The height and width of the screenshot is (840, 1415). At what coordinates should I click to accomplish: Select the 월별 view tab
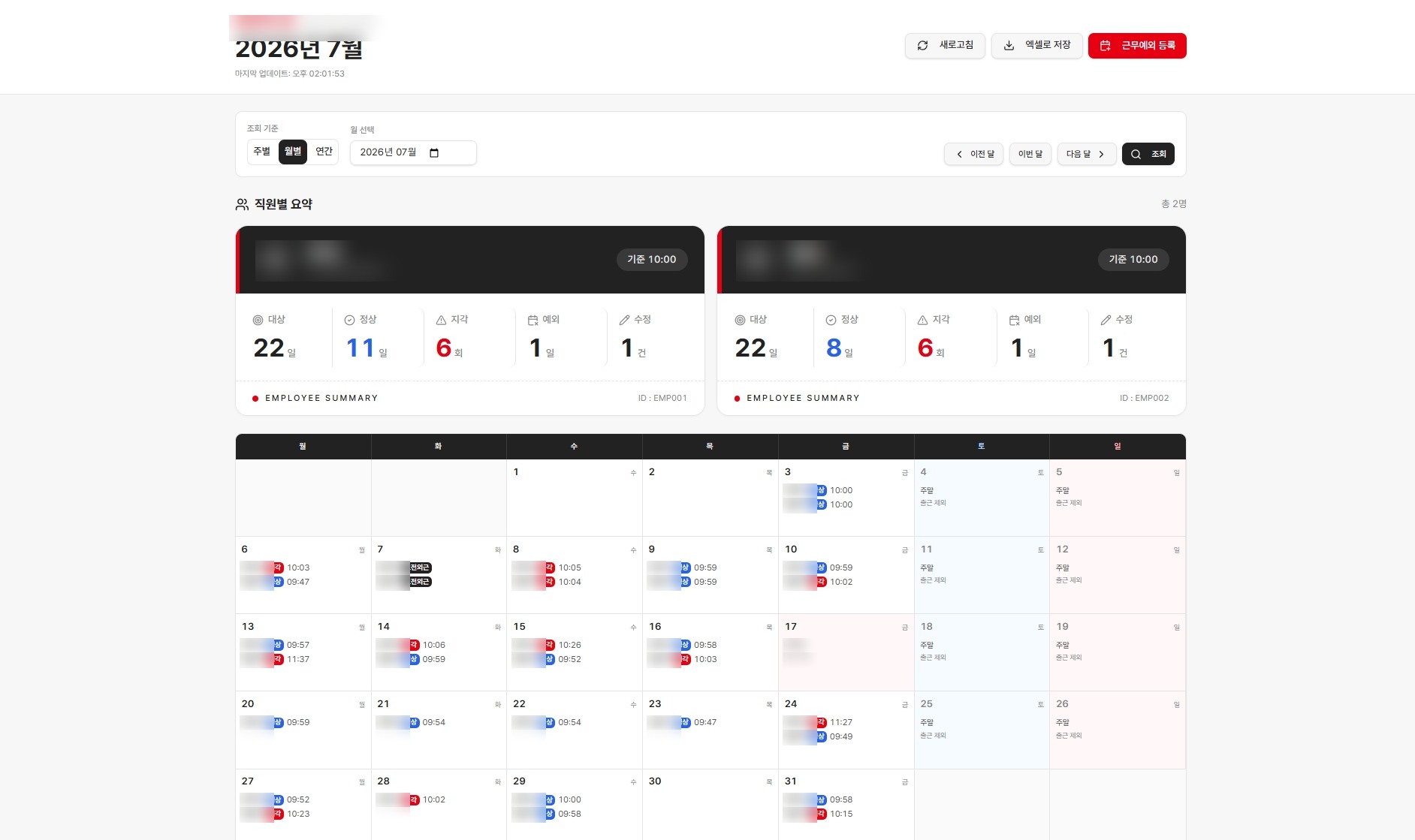[x=293, y=152]
